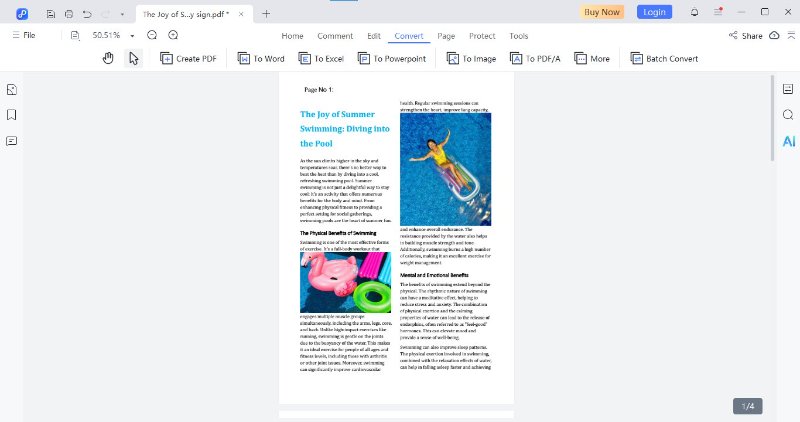The width and height of the screenshot is (800, 422).
Task: Open the page thumbnails panel
Action: point(12,89)
